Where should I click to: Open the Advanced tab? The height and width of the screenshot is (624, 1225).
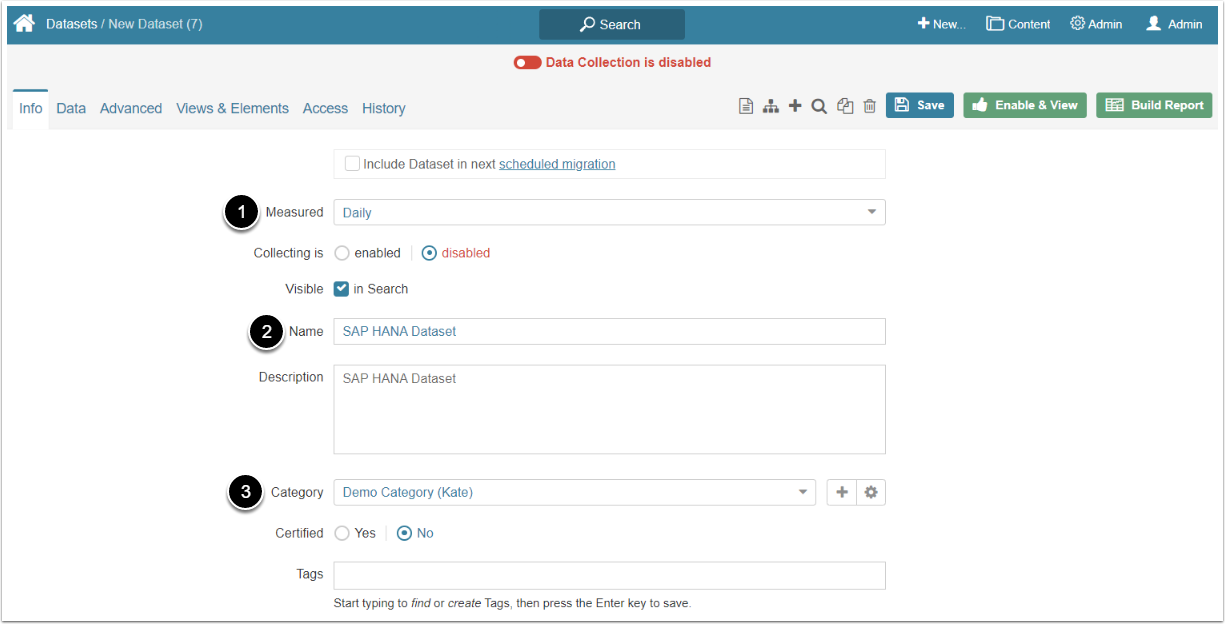[131, 108]
